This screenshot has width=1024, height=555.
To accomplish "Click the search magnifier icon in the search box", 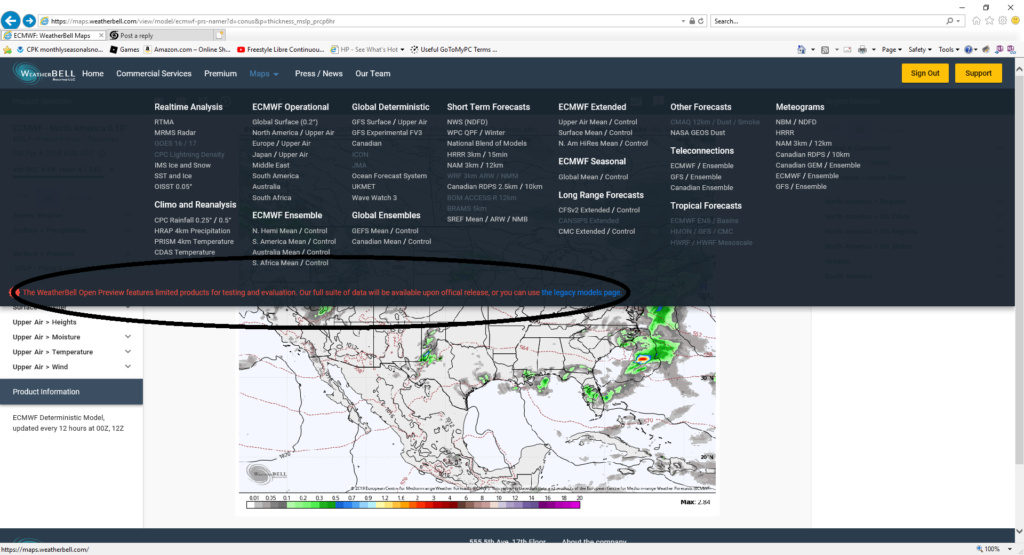I will (950, 21).
